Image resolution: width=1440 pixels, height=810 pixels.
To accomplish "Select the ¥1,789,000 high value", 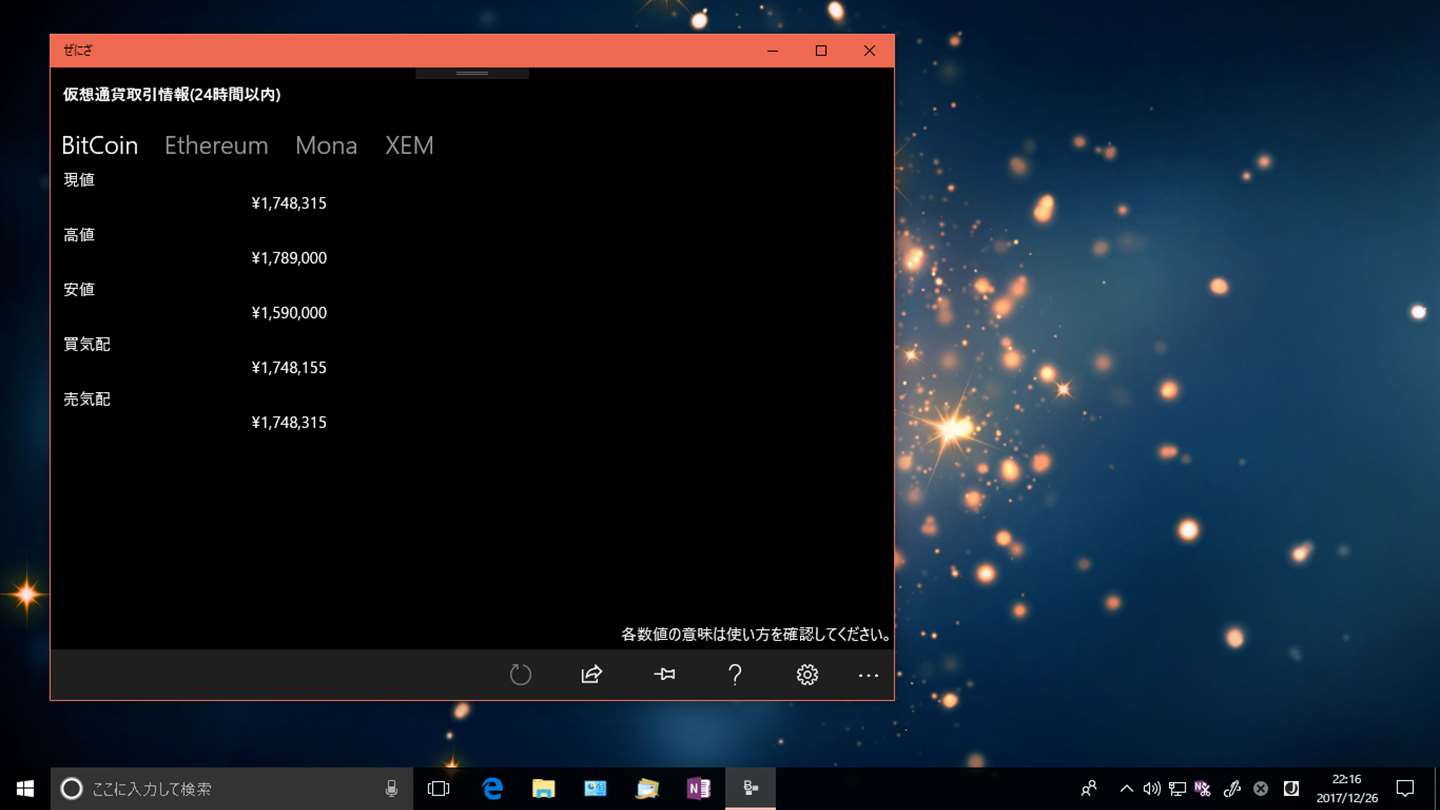I will (x=289, y=258).
